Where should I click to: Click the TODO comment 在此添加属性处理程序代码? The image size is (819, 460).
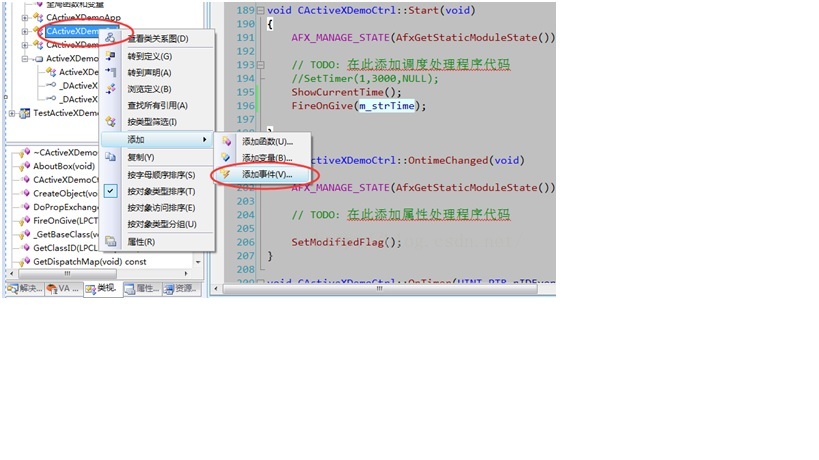(428, 215)
